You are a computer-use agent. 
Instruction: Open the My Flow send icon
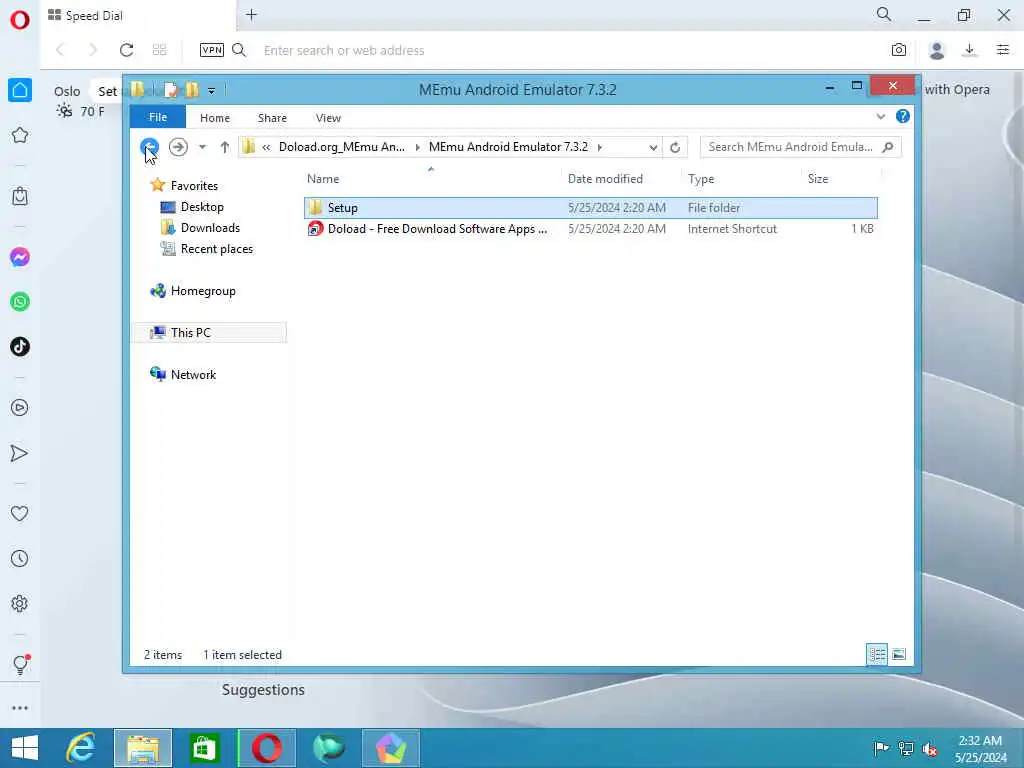[x=20, y=453]
